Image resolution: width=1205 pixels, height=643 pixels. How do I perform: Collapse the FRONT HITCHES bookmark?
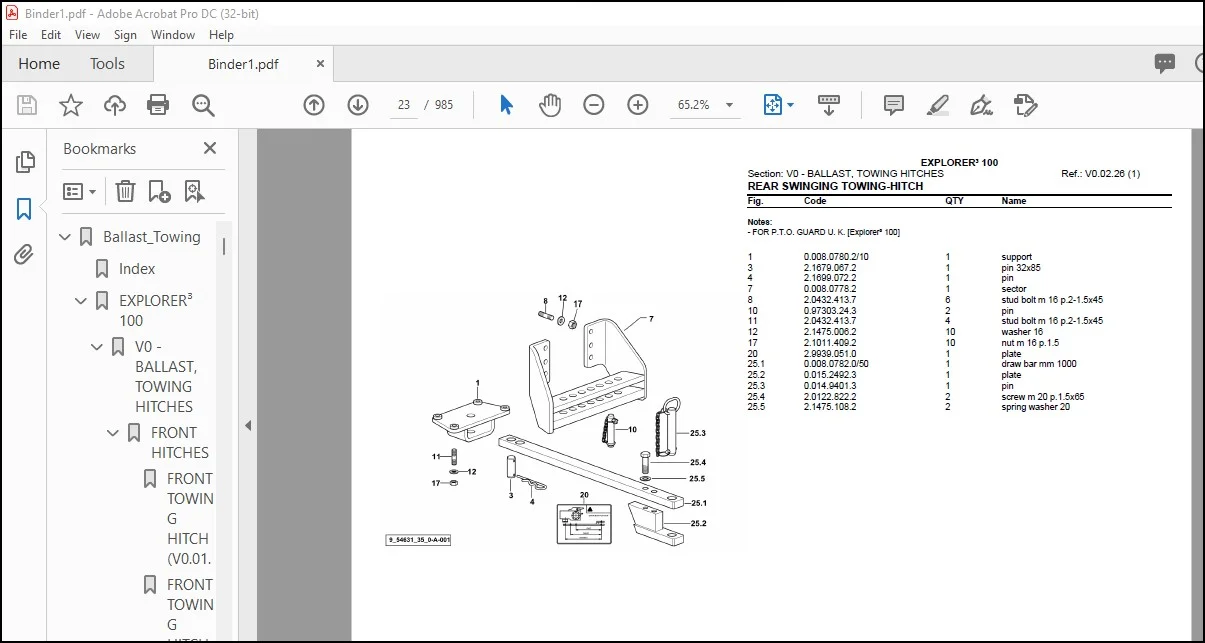tap(114, 432)
